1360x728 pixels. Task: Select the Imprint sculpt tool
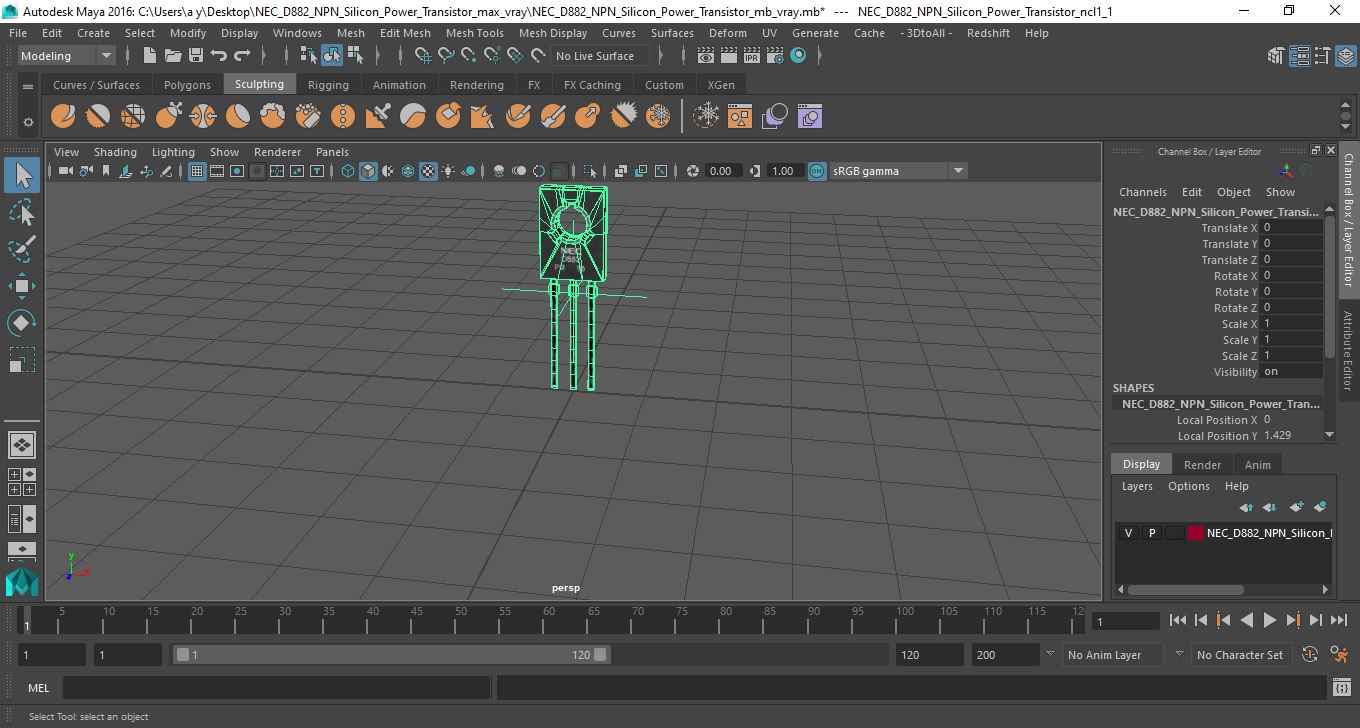point(378,117)
